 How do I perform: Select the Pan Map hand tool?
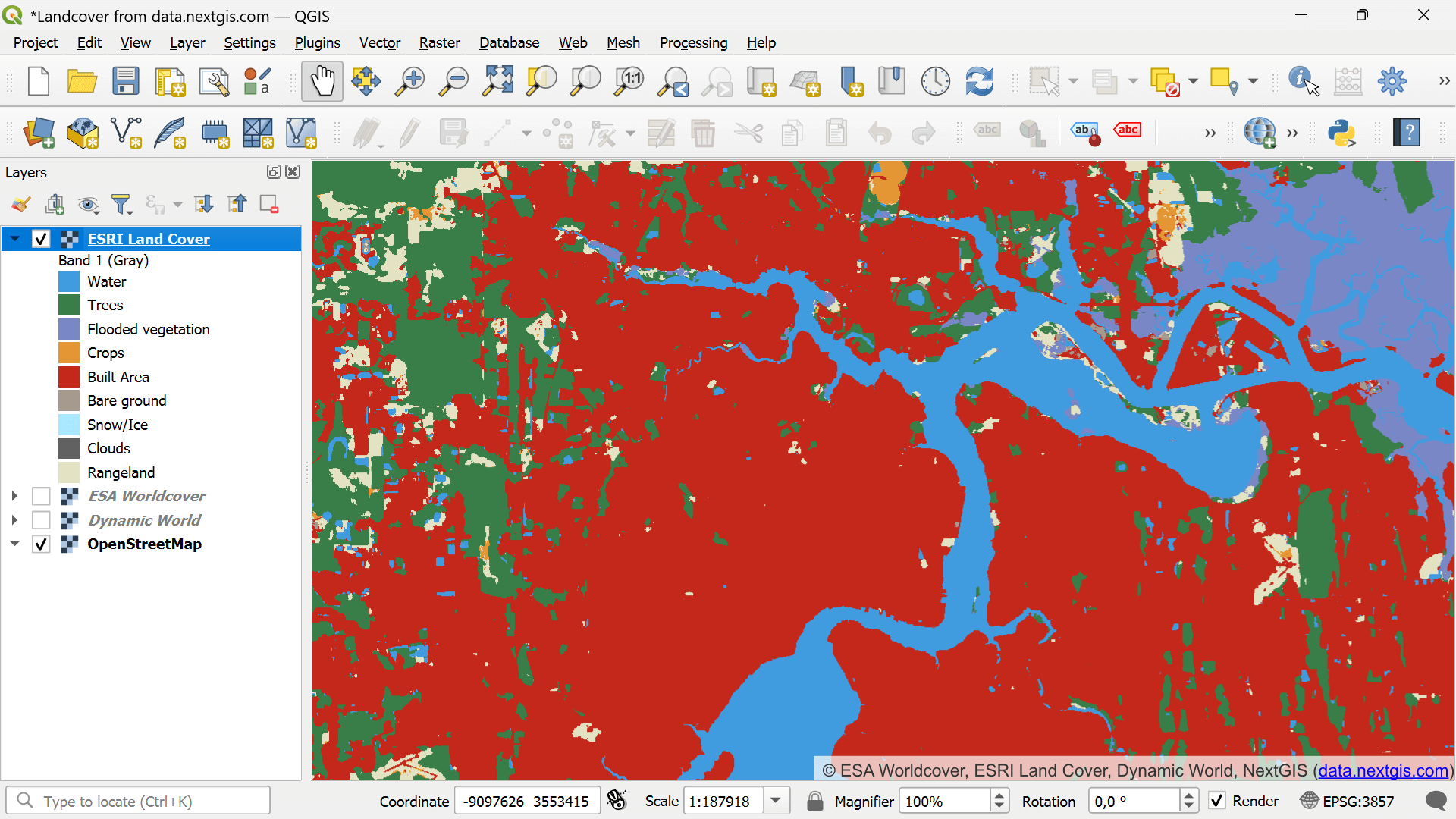coord(322,81)
